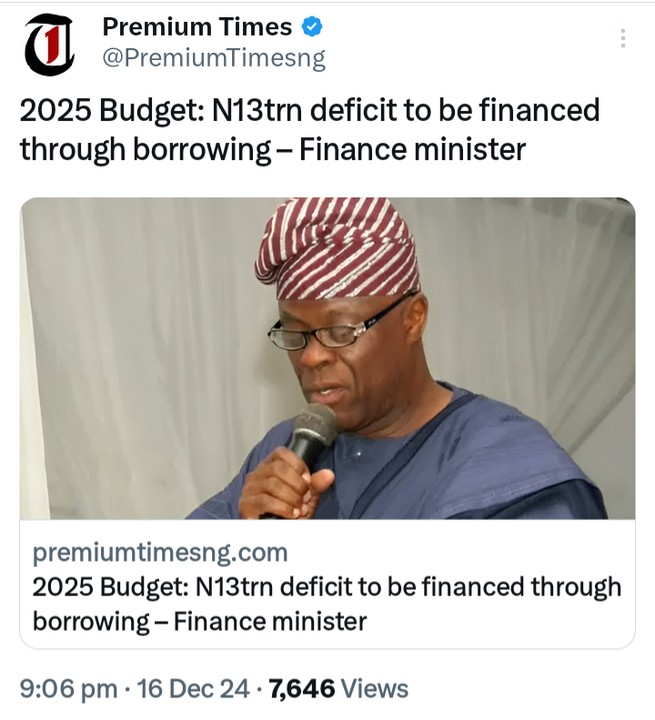Click the 'Views' label beside the count
Image resolution: width=655 pixels, height=720 pixels.
pyautogui.click(x=375, y=689)
